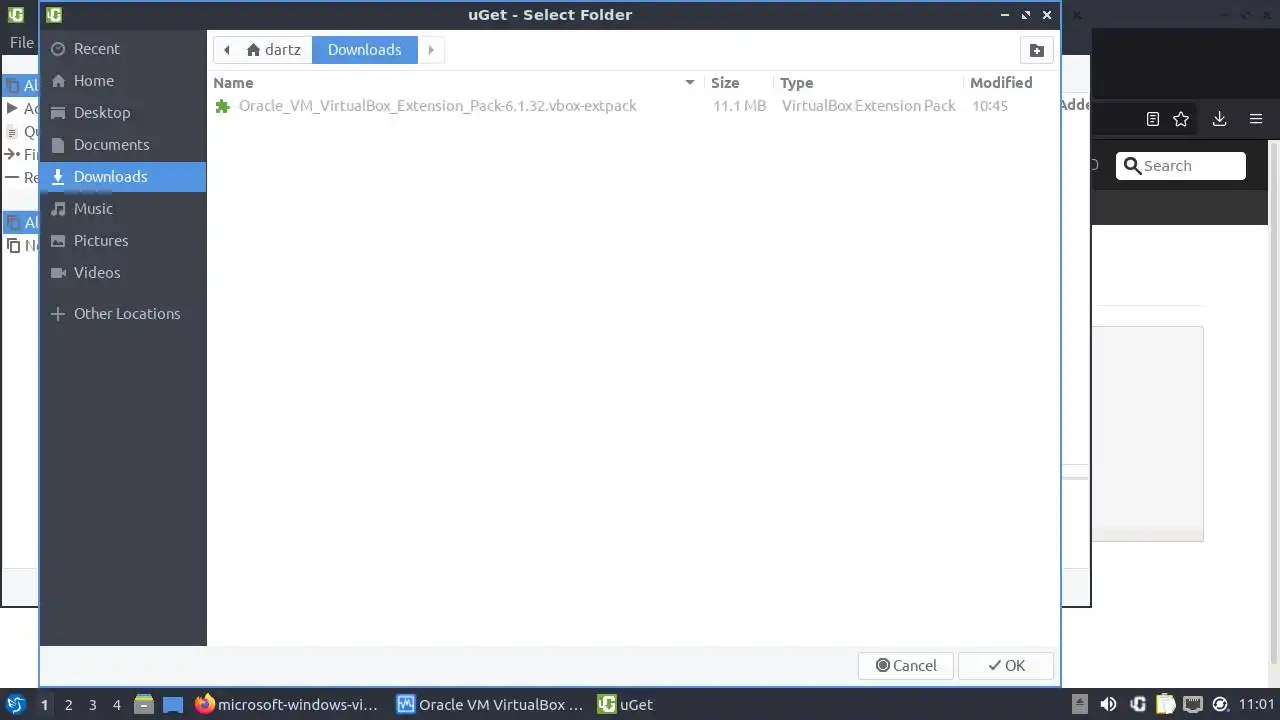Viewport: 1280px width, 720px height.
Task: Click the green extension pack file icon
Action: coord(223,105)
